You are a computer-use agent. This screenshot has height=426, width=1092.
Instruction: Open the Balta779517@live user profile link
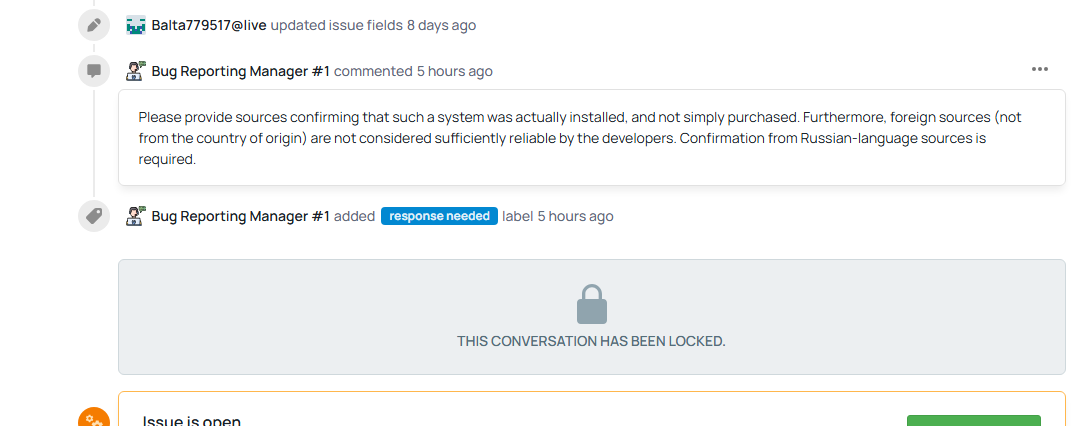click(x=209, y=26)
